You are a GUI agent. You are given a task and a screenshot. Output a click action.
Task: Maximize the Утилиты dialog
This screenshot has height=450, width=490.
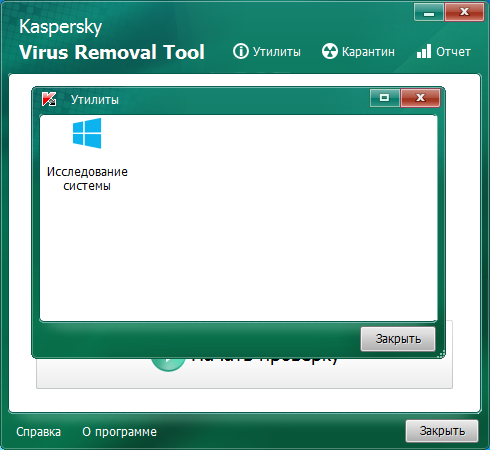pyautogui.click(x=385, y=98)
